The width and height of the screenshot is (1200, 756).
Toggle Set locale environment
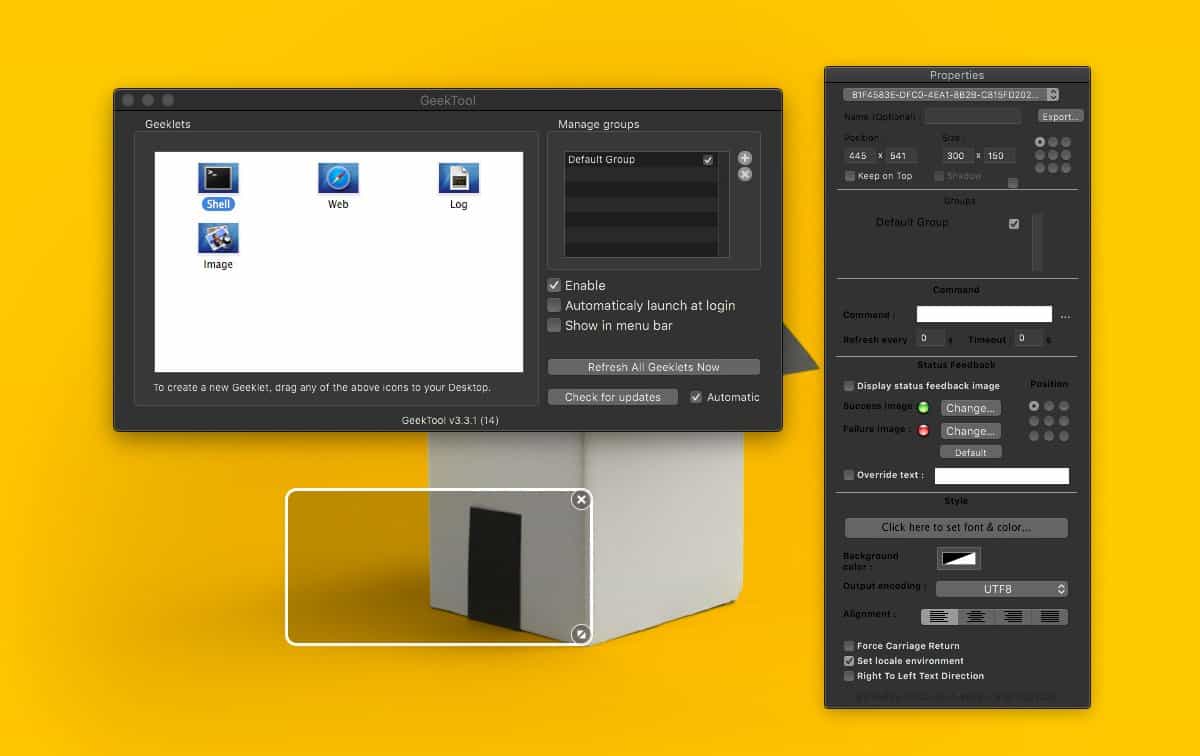[849, 661]
